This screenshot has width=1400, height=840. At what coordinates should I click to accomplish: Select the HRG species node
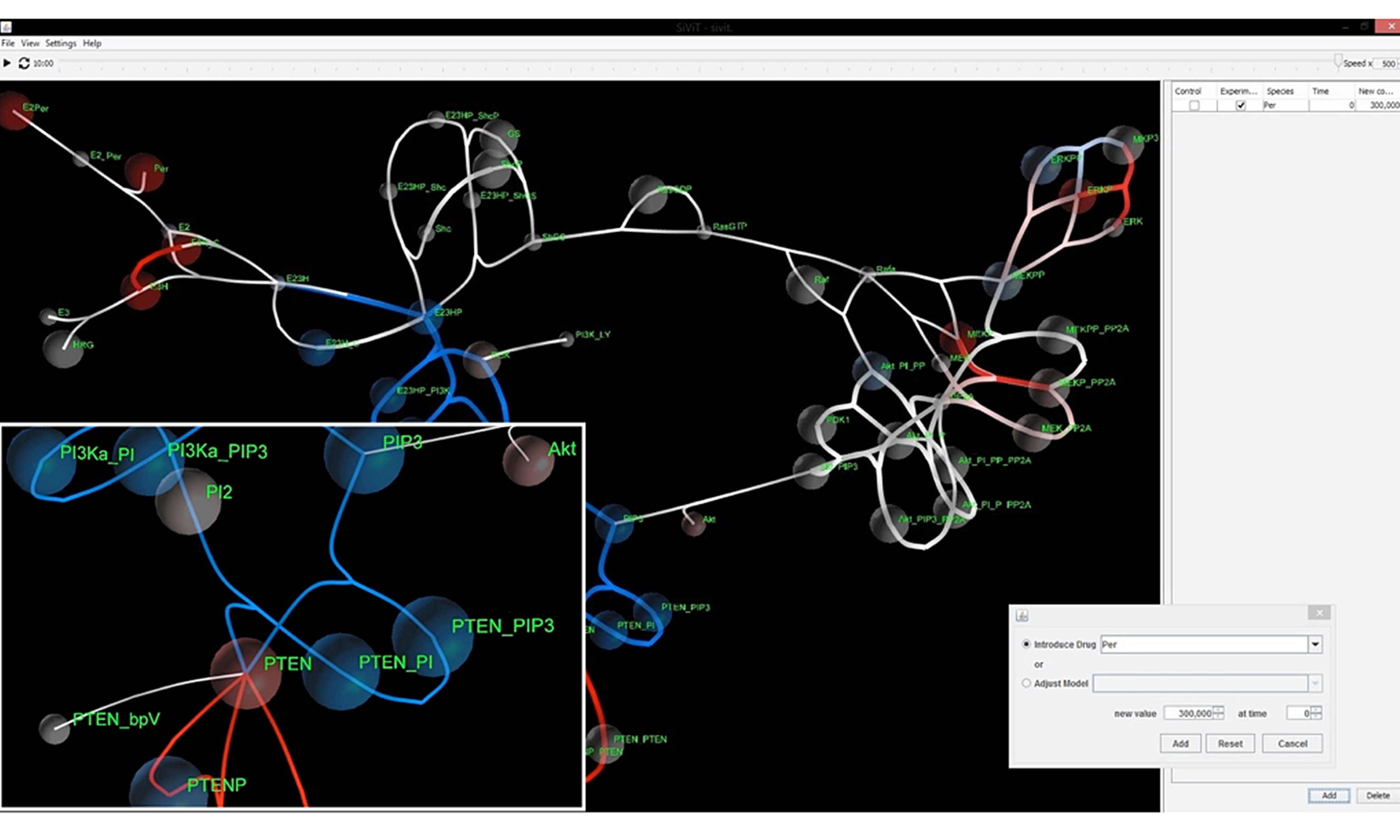pos(63,349)
